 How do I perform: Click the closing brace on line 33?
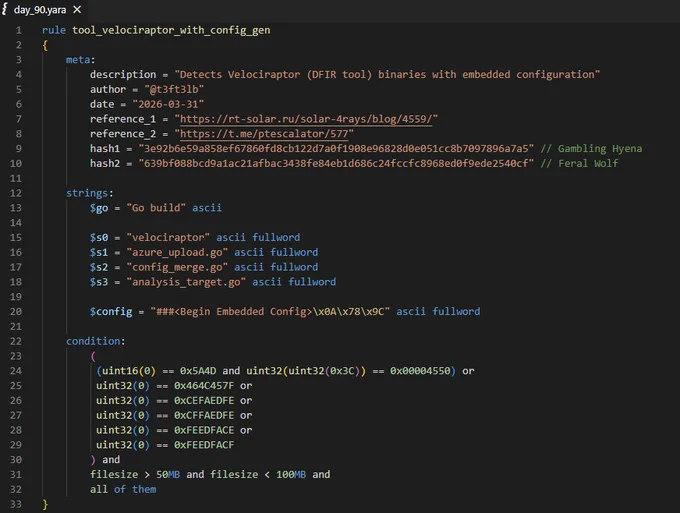[x=45, y=504]
